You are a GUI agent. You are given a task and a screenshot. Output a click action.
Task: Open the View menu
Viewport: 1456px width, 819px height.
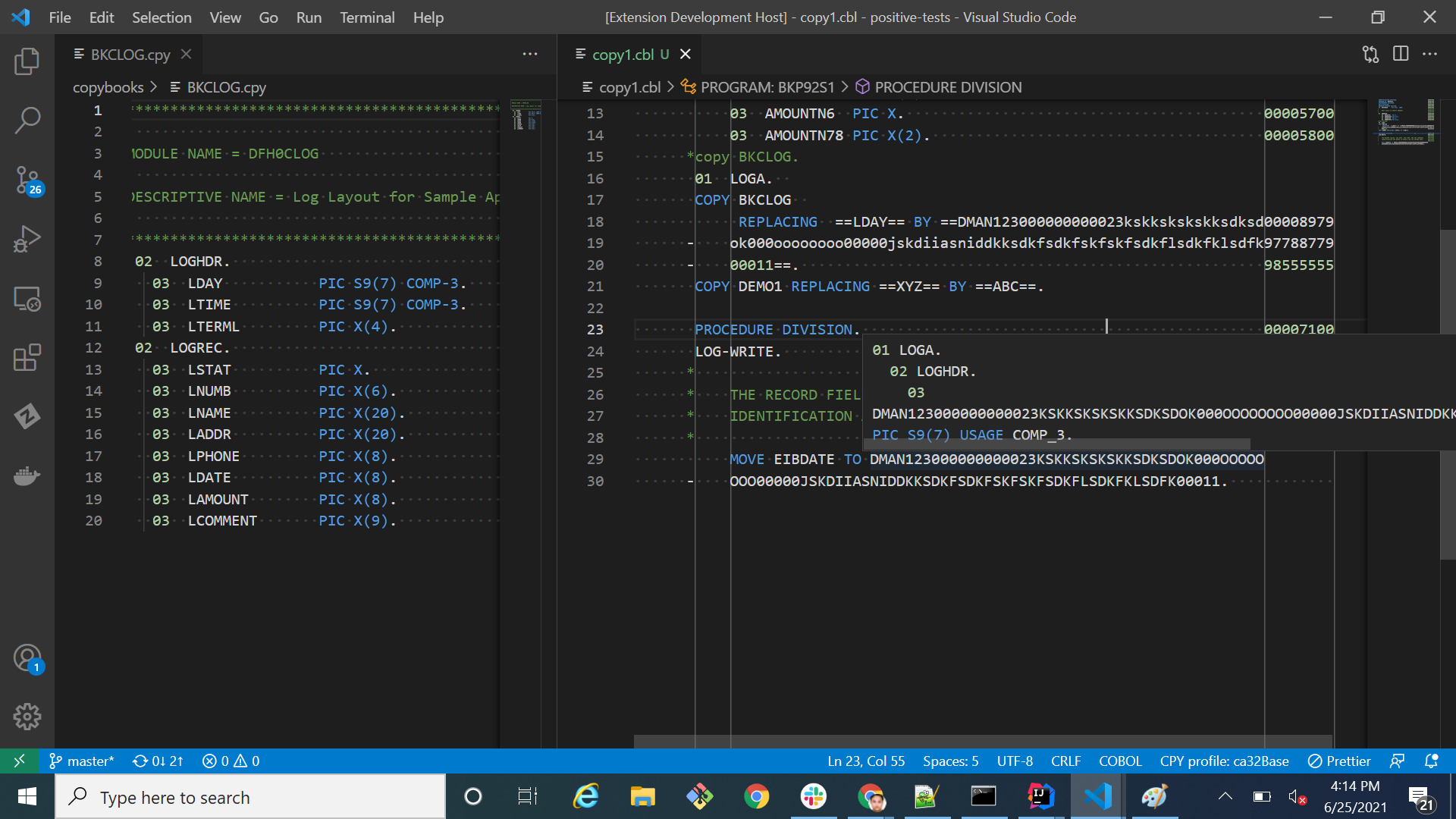pyautogui.click(x=225, y=17)
